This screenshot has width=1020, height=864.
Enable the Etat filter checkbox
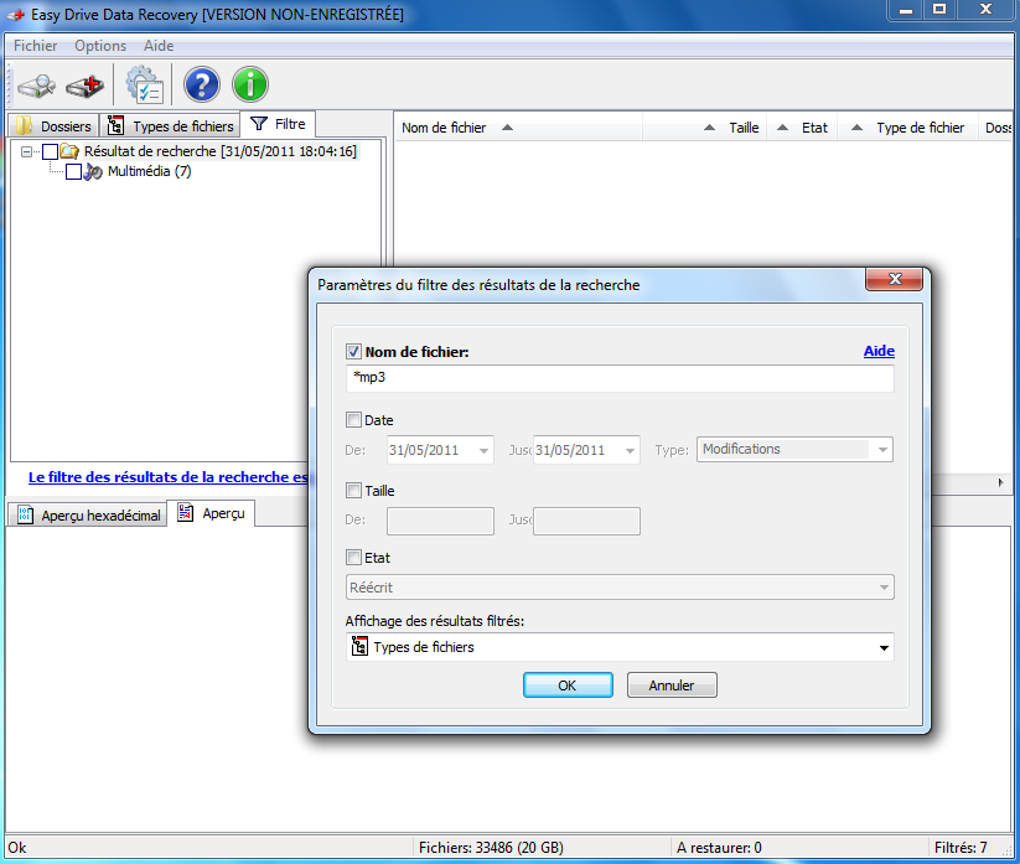(x=353, y=557)
